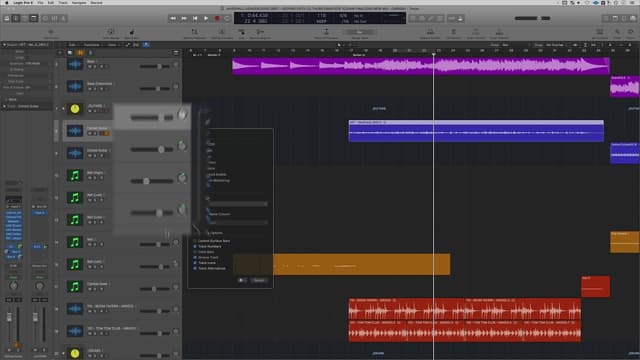Viewport: 640px width, 360px height.
Task: Open the Logic Pro X menu
Action: coord(23,2)
